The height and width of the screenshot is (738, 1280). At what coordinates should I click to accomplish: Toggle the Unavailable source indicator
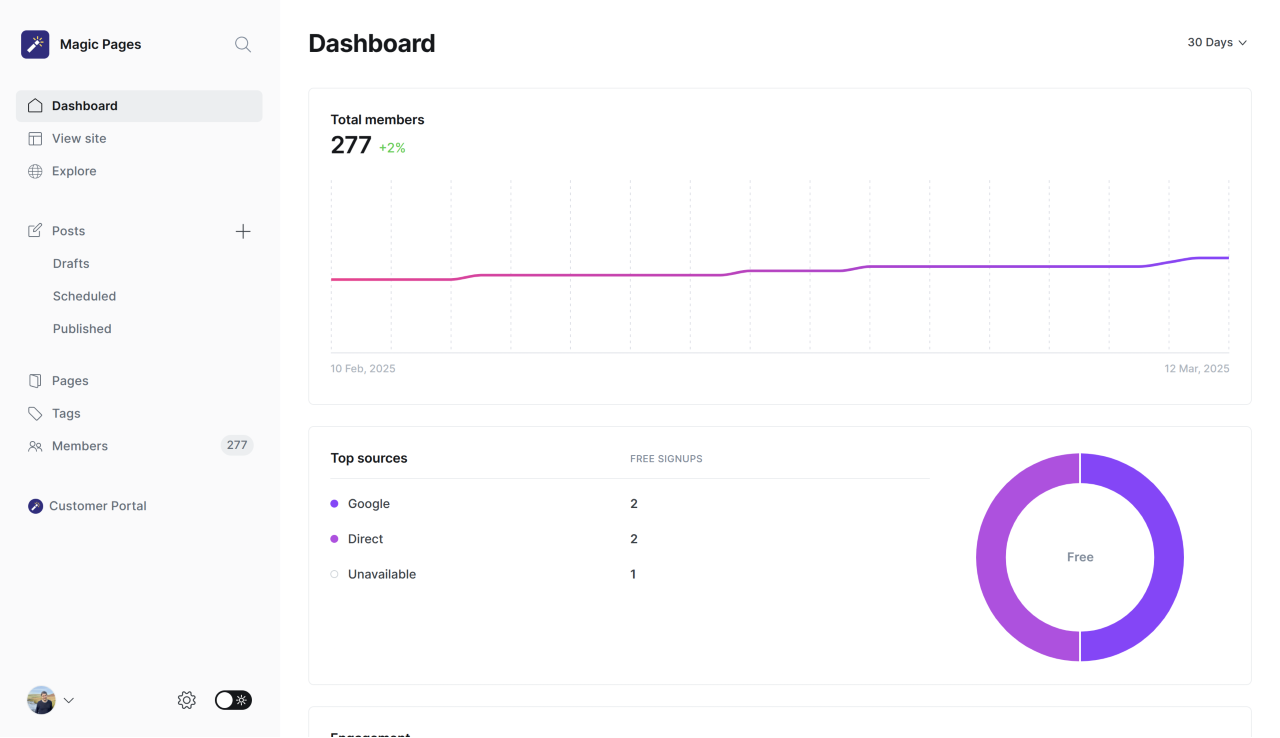point(333,574)
